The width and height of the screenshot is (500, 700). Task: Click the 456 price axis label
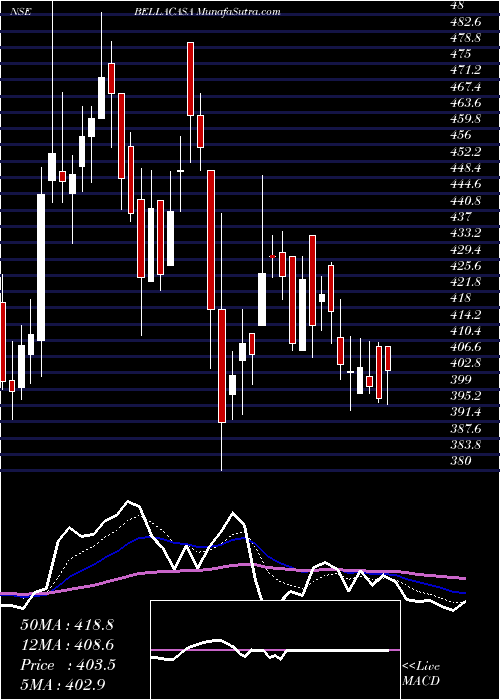(x=461, y=135)
